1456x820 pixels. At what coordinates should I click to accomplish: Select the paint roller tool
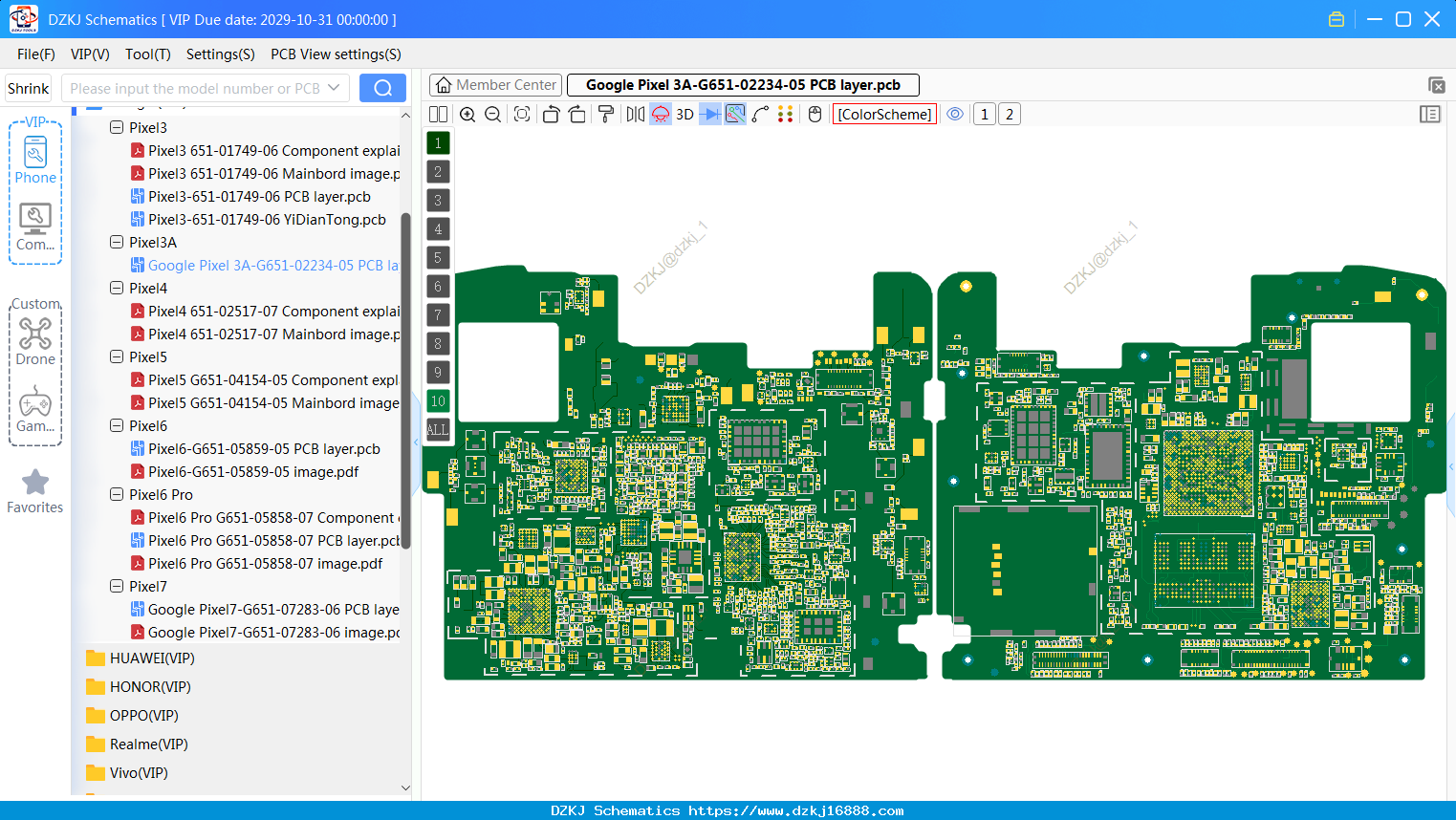pyautogui.click(x=606, y=114)
